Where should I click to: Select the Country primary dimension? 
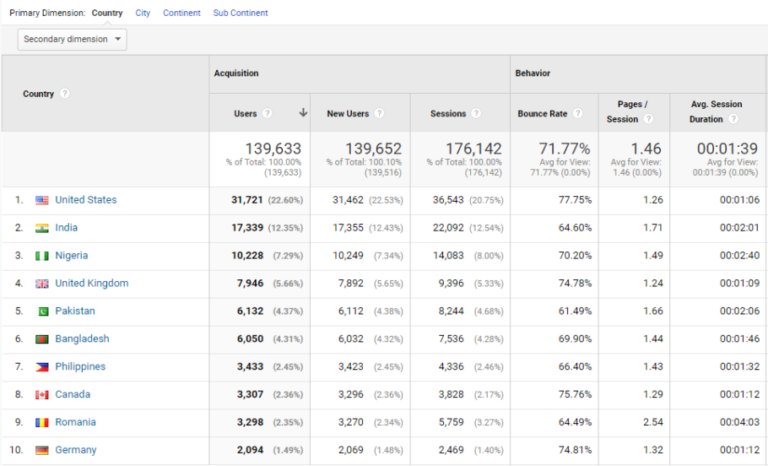[x=107, y=13]
